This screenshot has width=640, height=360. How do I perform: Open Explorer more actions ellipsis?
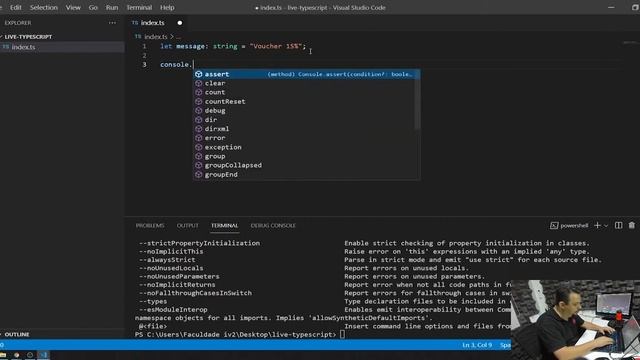[112, 23]
